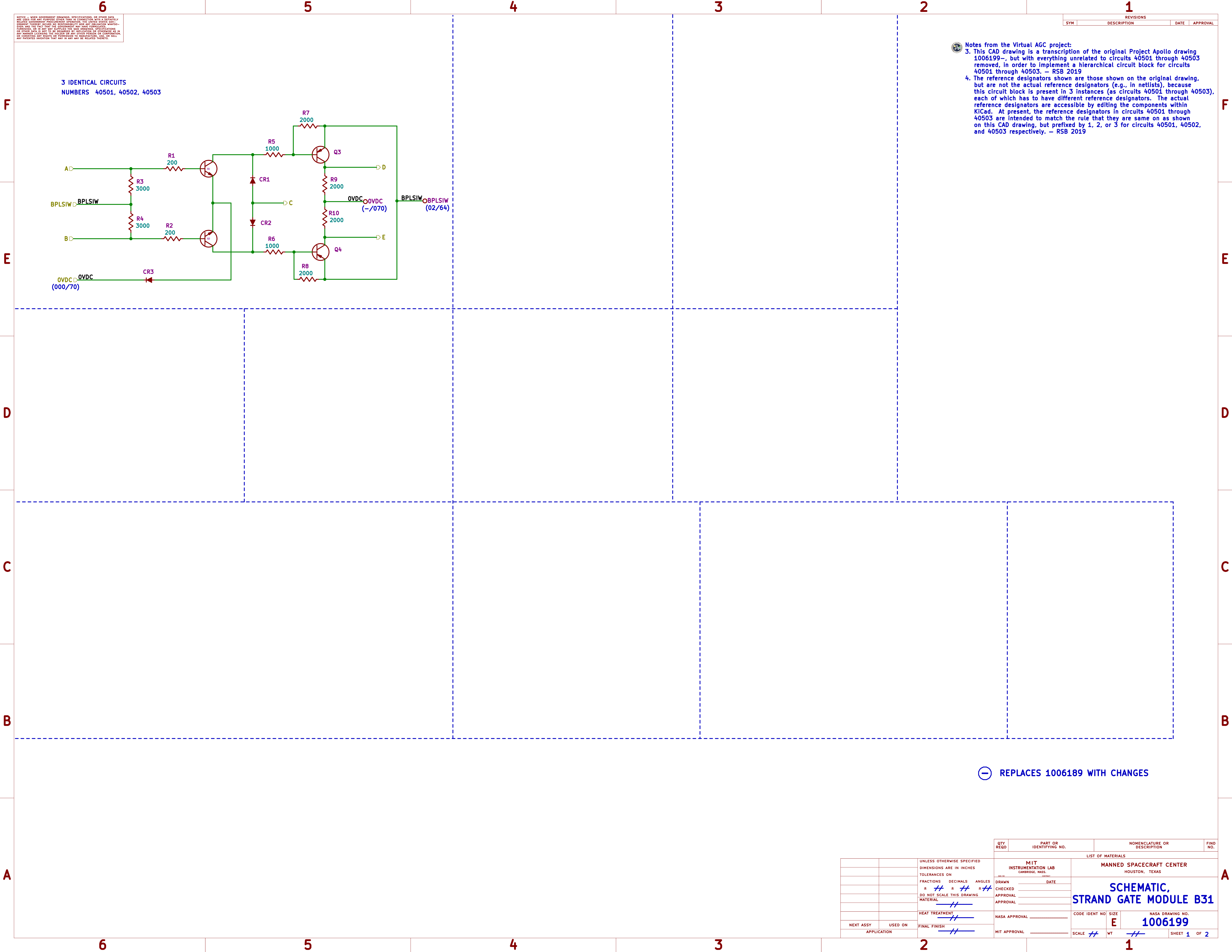Click the "(-/070)" annotation

375,209
